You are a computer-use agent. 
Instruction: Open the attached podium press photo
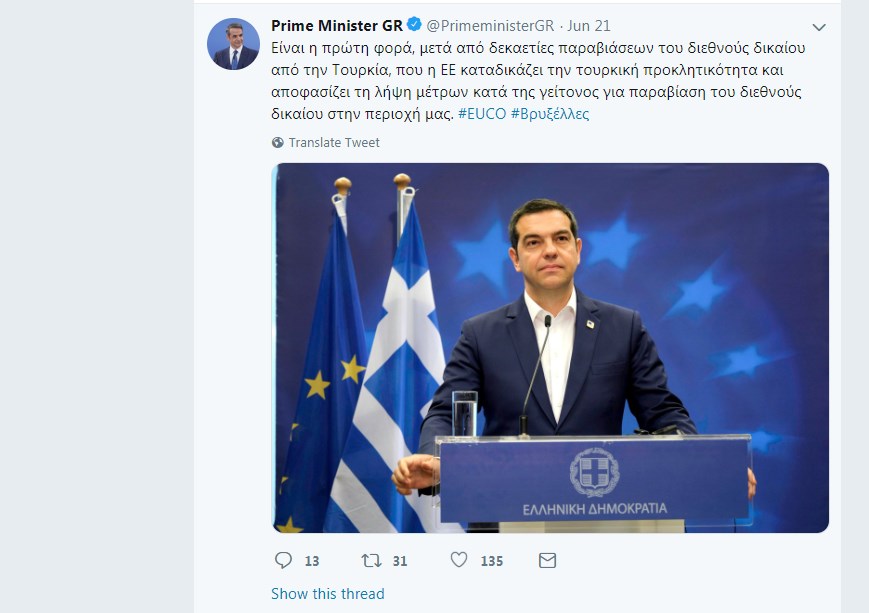(x=550, y=348)
